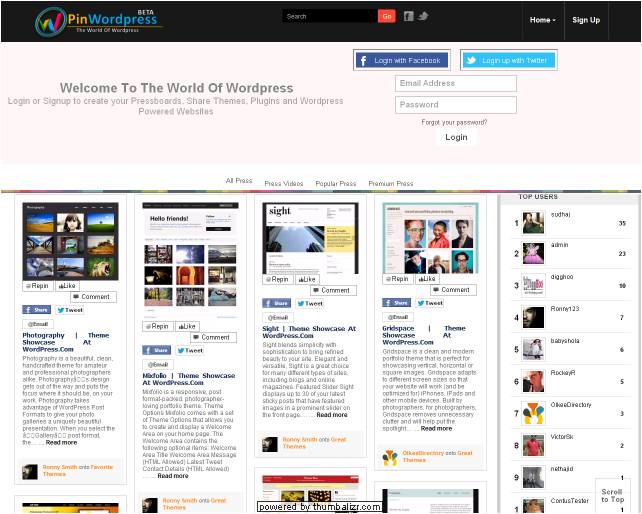Select the Press Videos tab
Viewport: 642px width, 514px height.
coord(283,184)
